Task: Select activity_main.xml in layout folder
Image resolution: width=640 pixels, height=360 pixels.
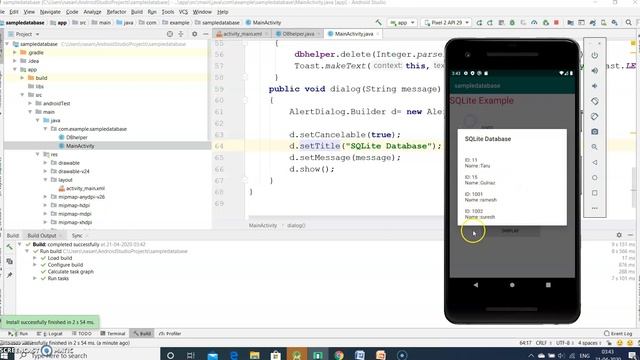Action: pyautogui.click(x=85, y=188)
